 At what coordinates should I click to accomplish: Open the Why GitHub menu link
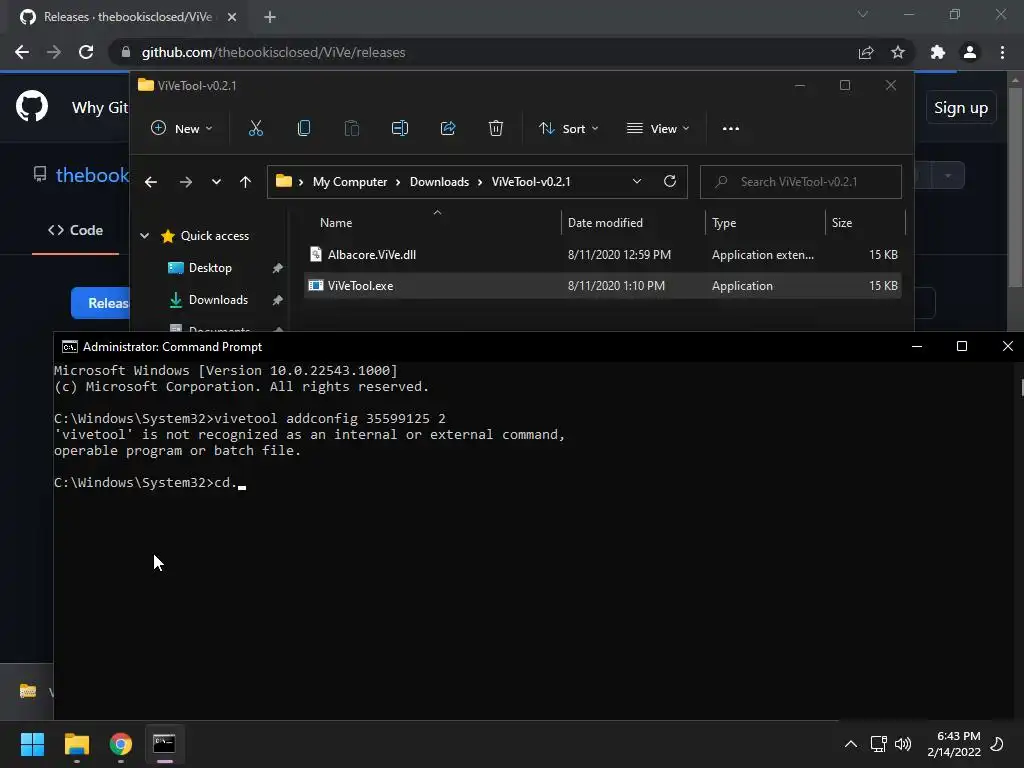point(99,108)
